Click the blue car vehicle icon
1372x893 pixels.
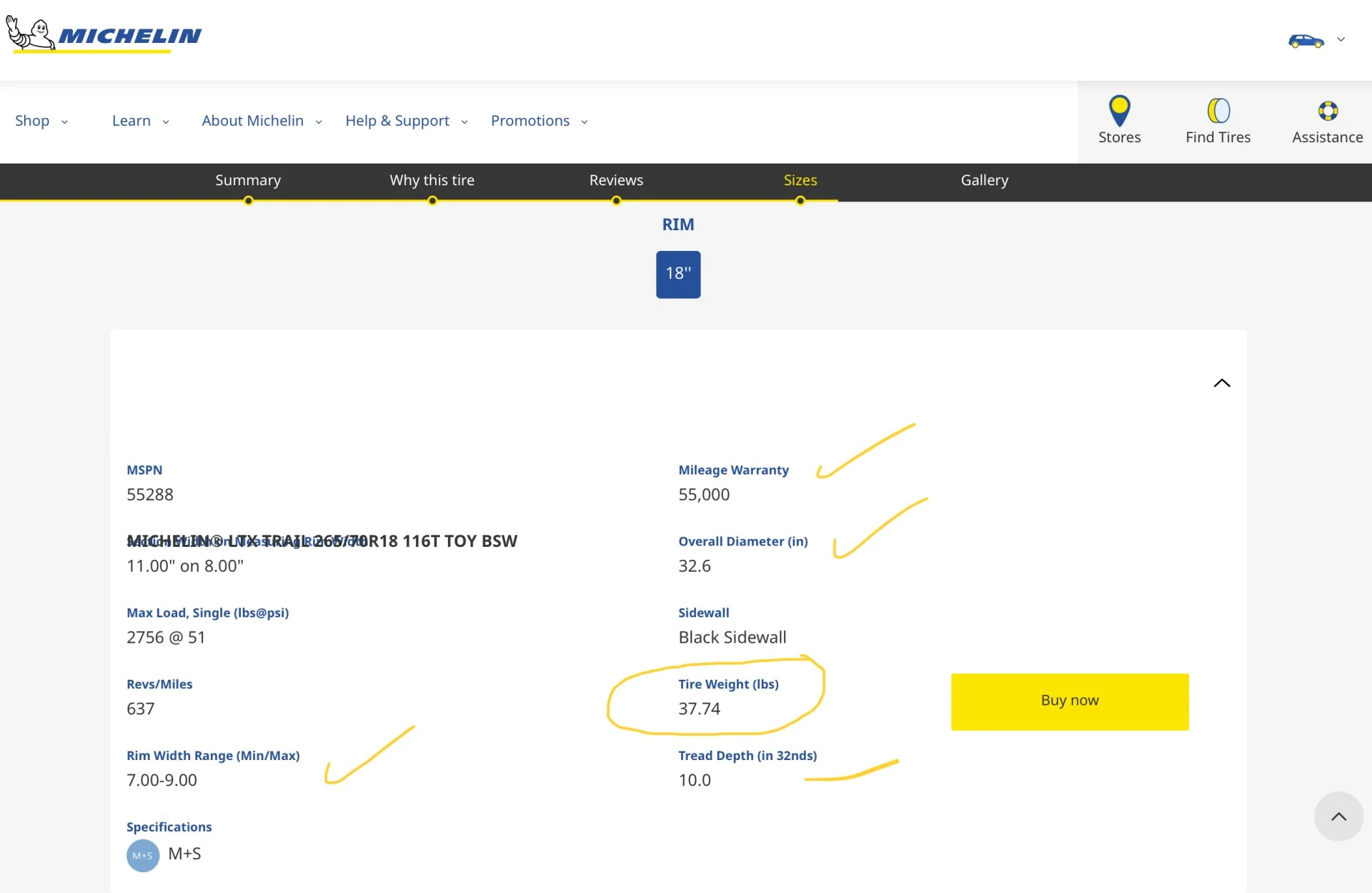tap(1306, 41)
